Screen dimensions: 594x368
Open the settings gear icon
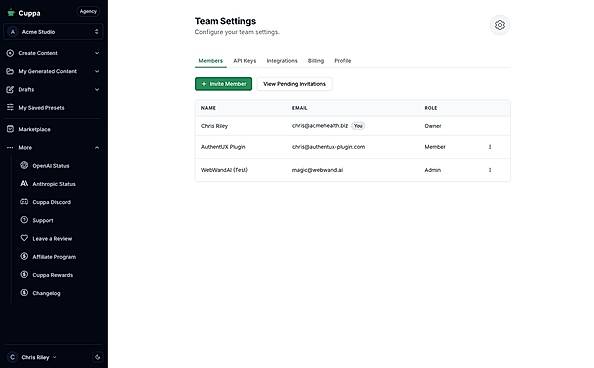pos(500,25)
